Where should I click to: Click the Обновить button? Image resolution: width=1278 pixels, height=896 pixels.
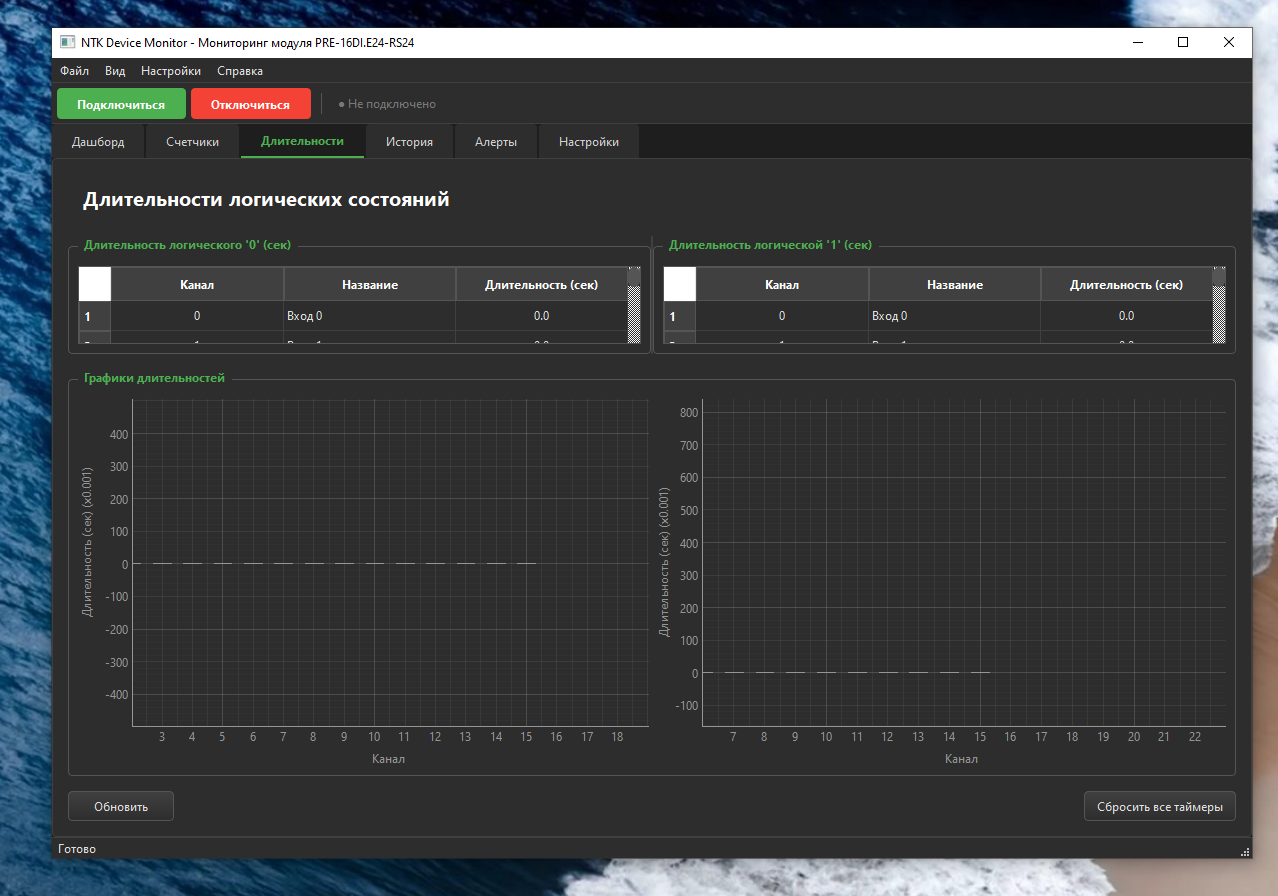[121, 806]
